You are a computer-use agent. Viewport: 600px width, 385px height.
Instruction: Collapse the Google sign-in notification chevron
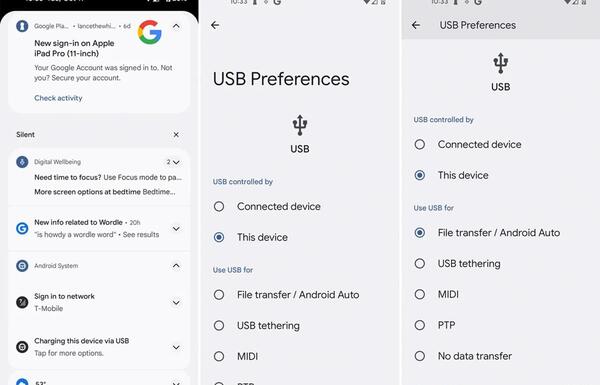coord(176,26)
